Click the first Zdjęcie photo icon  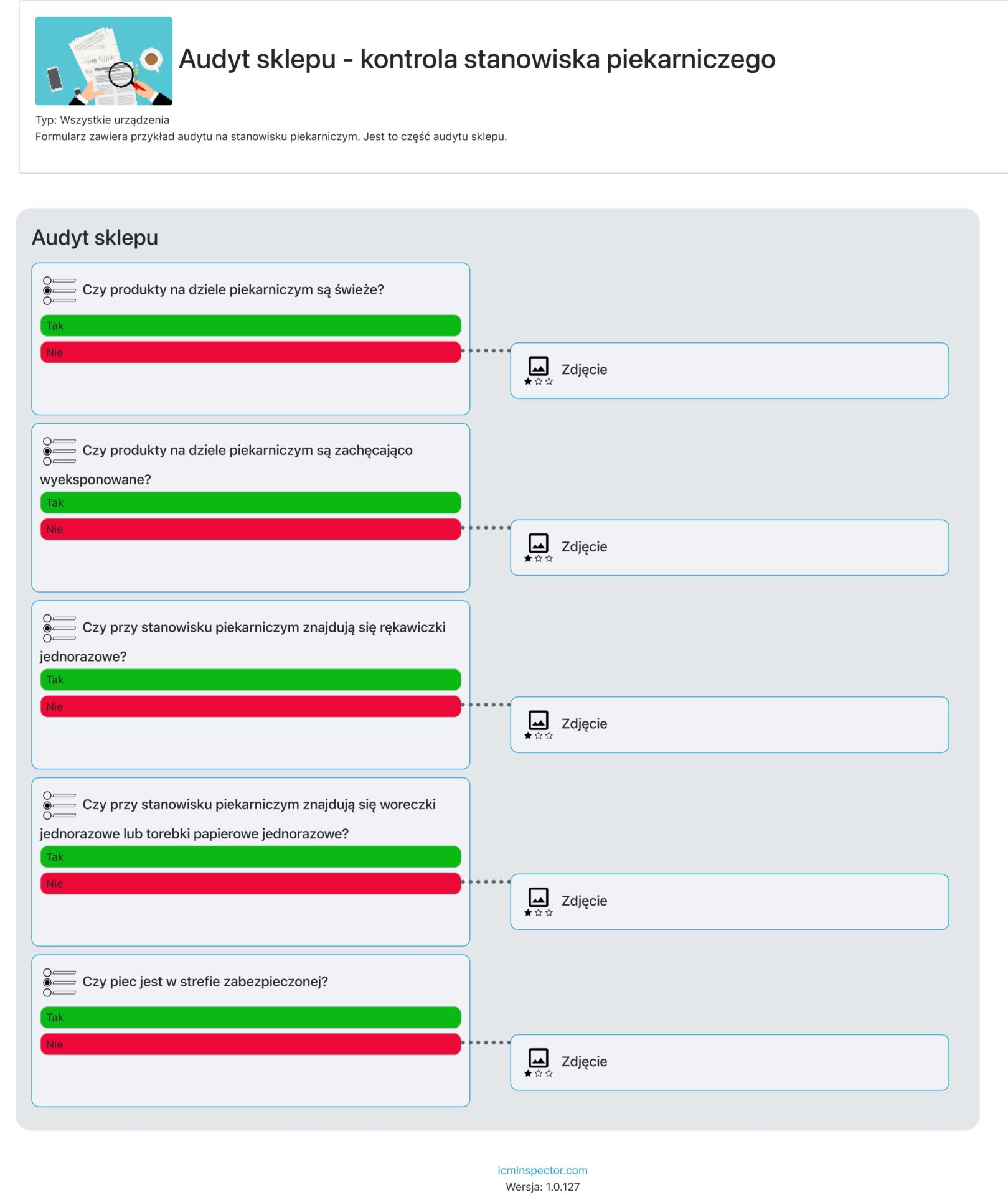click(x=539, y=370)
